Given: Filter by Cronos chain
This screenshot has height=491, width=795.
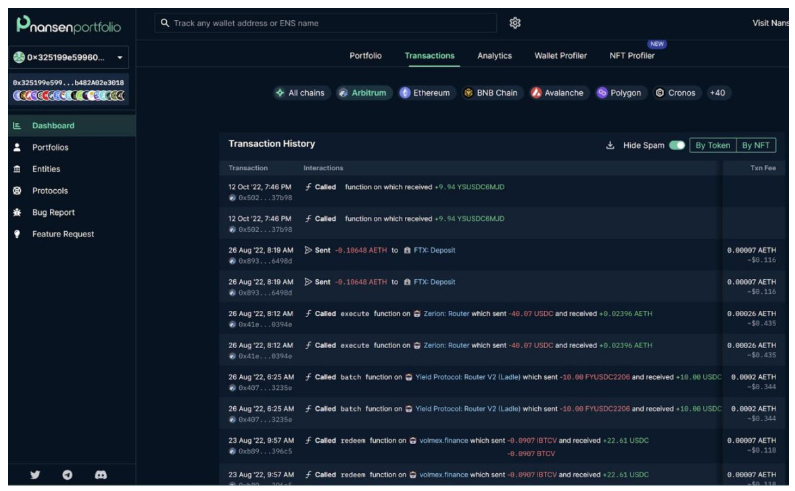Looking at the screenshot, I should [x=676, y=93].
